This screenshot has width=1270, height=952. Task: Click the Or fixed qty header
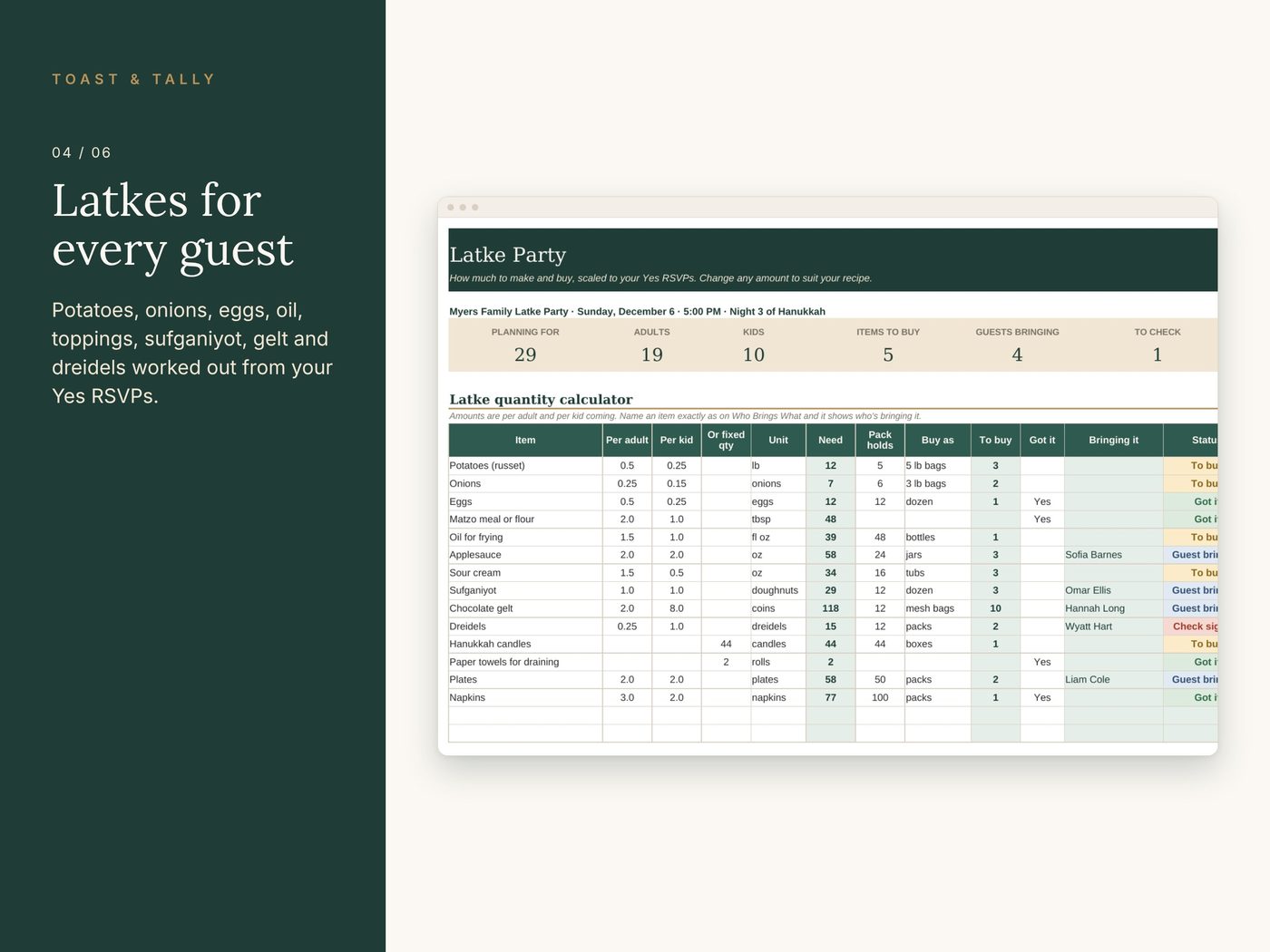tap(726, 441)
